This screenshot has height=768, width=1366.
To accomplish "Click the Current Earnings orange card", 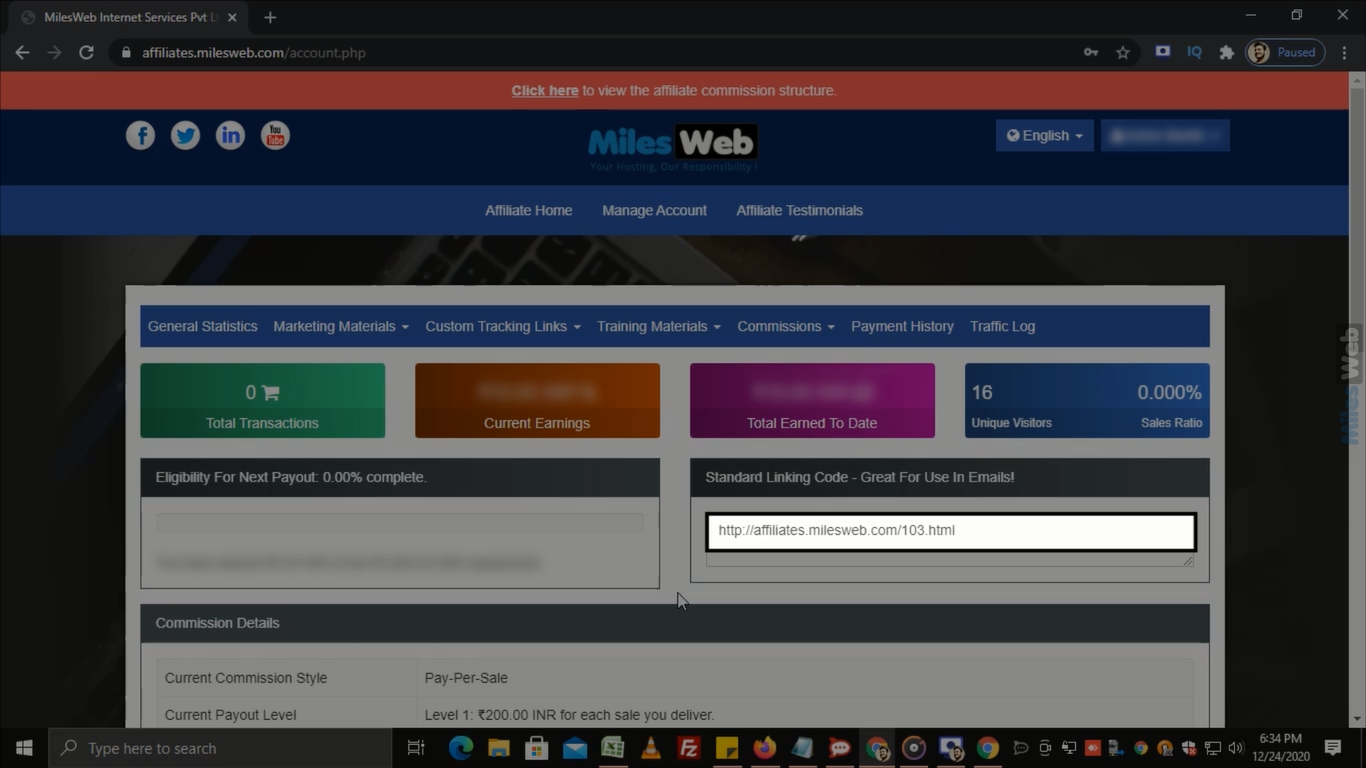I will point(537,400).
